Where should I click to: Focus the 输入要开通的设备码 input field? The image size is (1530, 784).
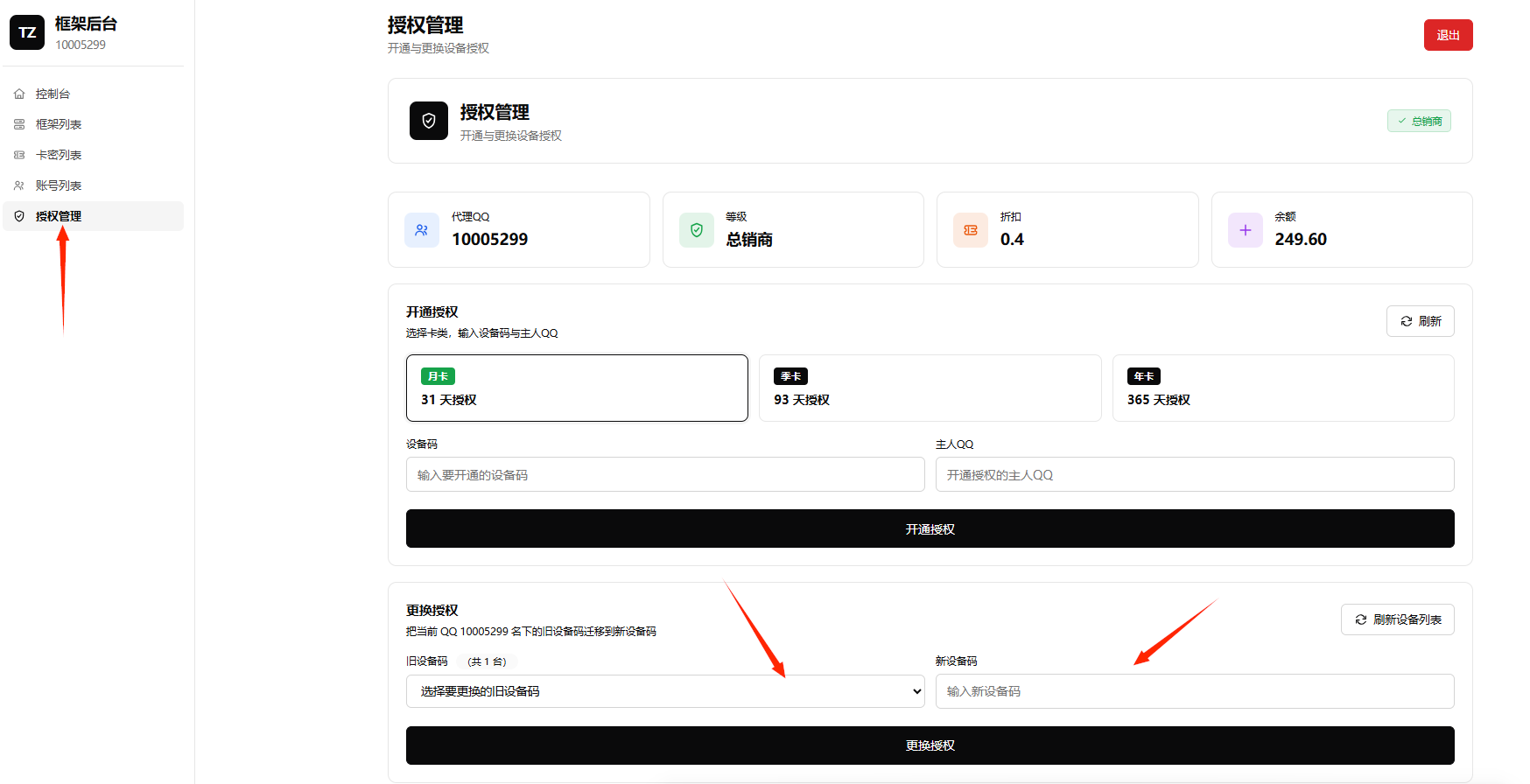[665, 474]
